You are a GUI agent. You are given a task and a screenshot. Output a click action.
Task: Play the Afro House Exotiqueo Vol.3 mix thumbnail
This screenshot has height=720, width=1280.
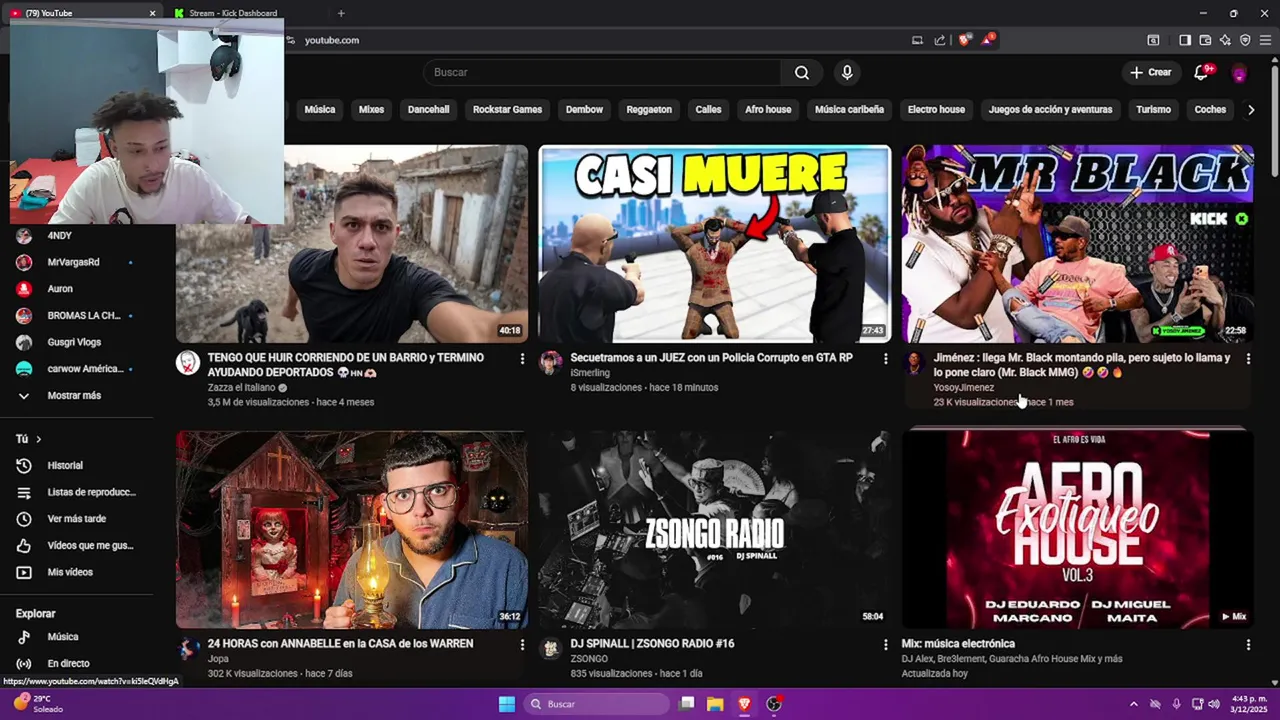point(1077,529)
